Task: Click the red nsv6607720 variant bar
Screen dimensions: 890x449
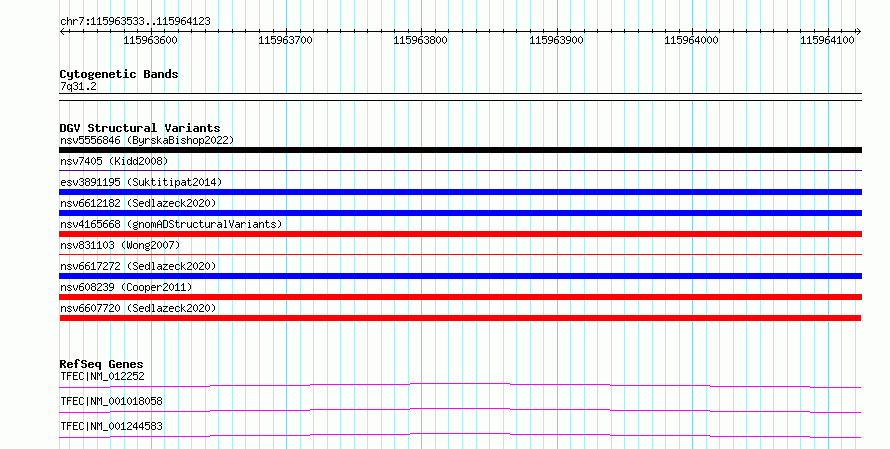Action: point(460,318)
